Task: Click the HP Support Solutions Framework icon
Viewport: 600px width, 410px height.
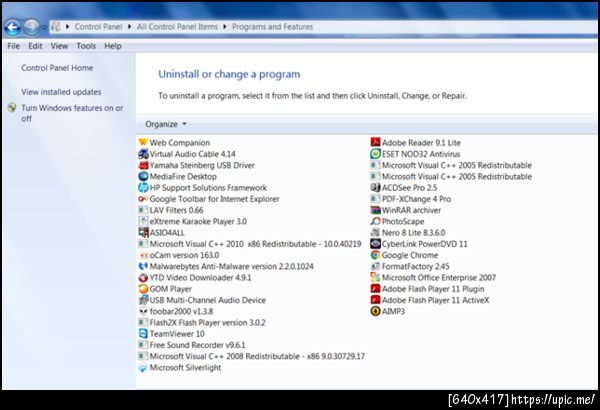Action: (x=143, y=188)
